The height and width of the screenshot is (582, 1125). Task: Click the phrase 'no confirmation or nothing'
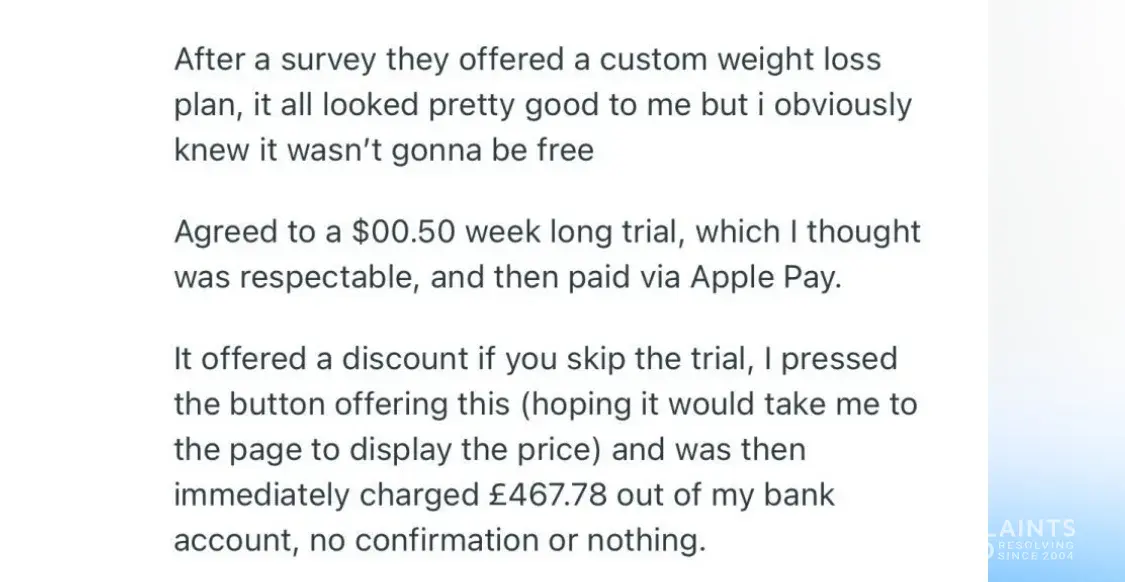pyautogui.click(x=508, y=541)
